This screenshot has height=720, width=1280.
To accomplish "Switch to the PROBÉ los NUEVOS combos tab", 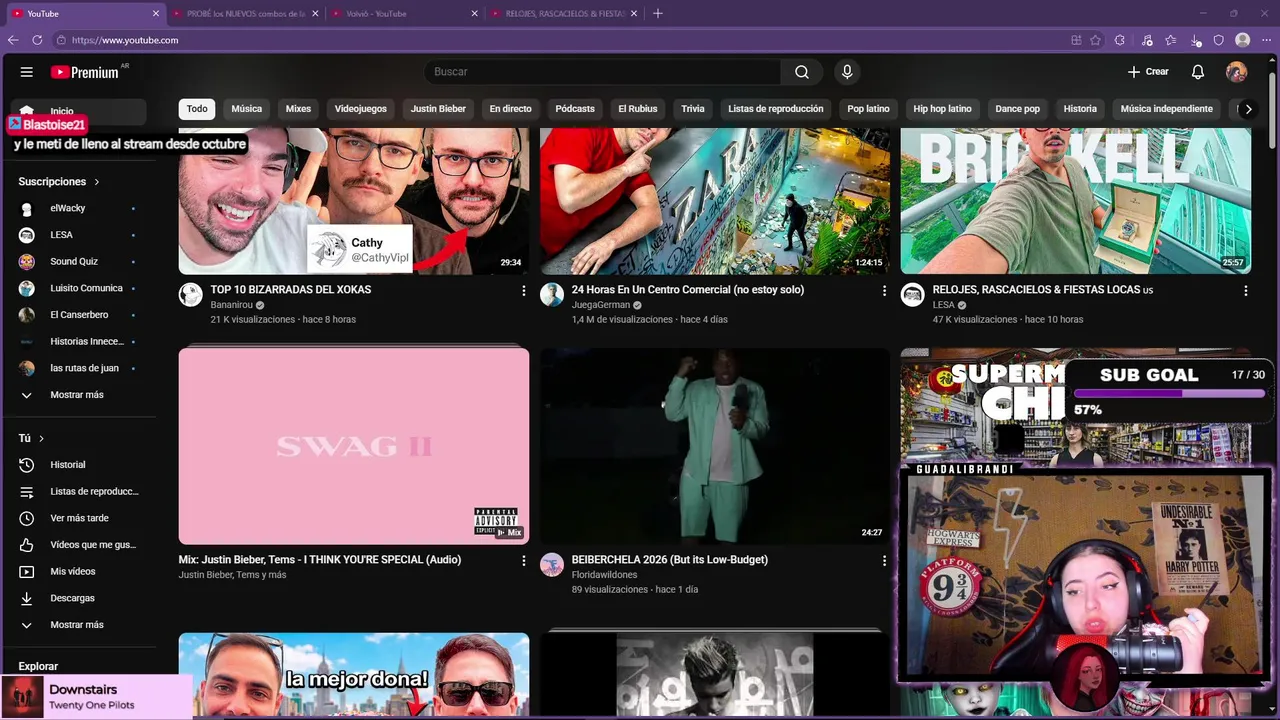I will pos(245,14).
